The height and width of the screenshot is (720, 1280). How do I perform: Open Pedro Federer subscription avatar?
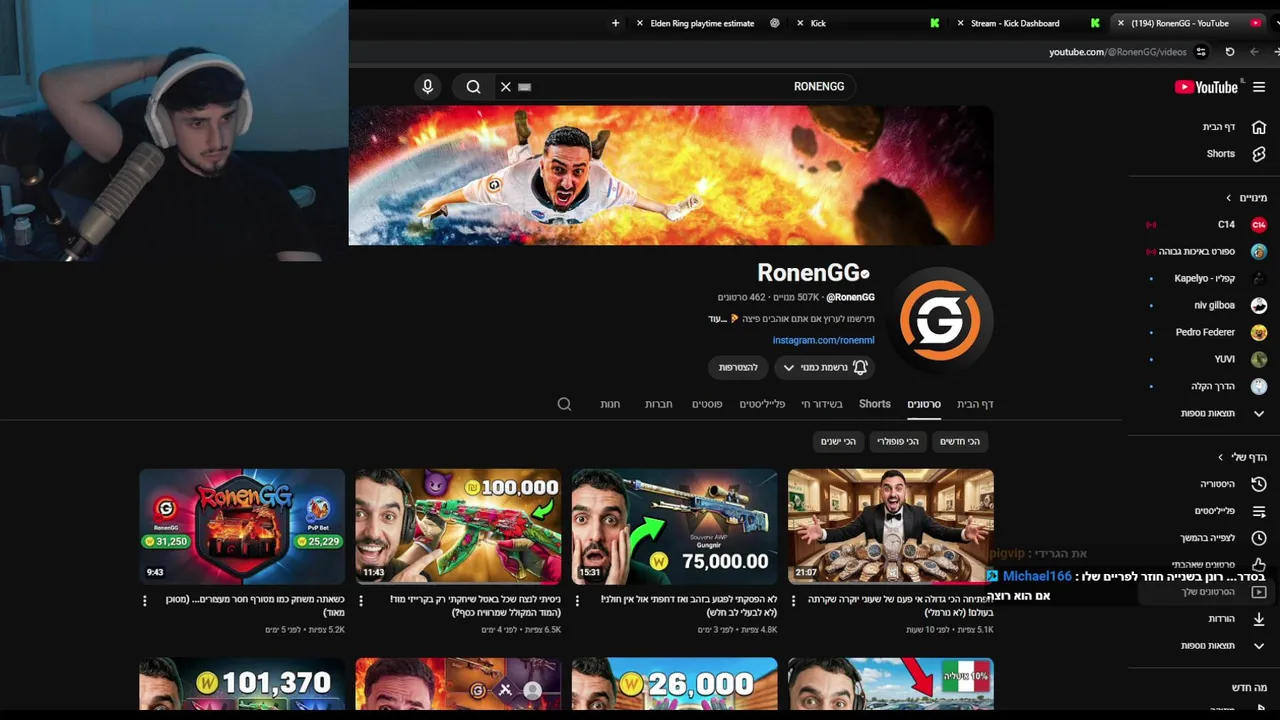click(x=1259, y=332)
